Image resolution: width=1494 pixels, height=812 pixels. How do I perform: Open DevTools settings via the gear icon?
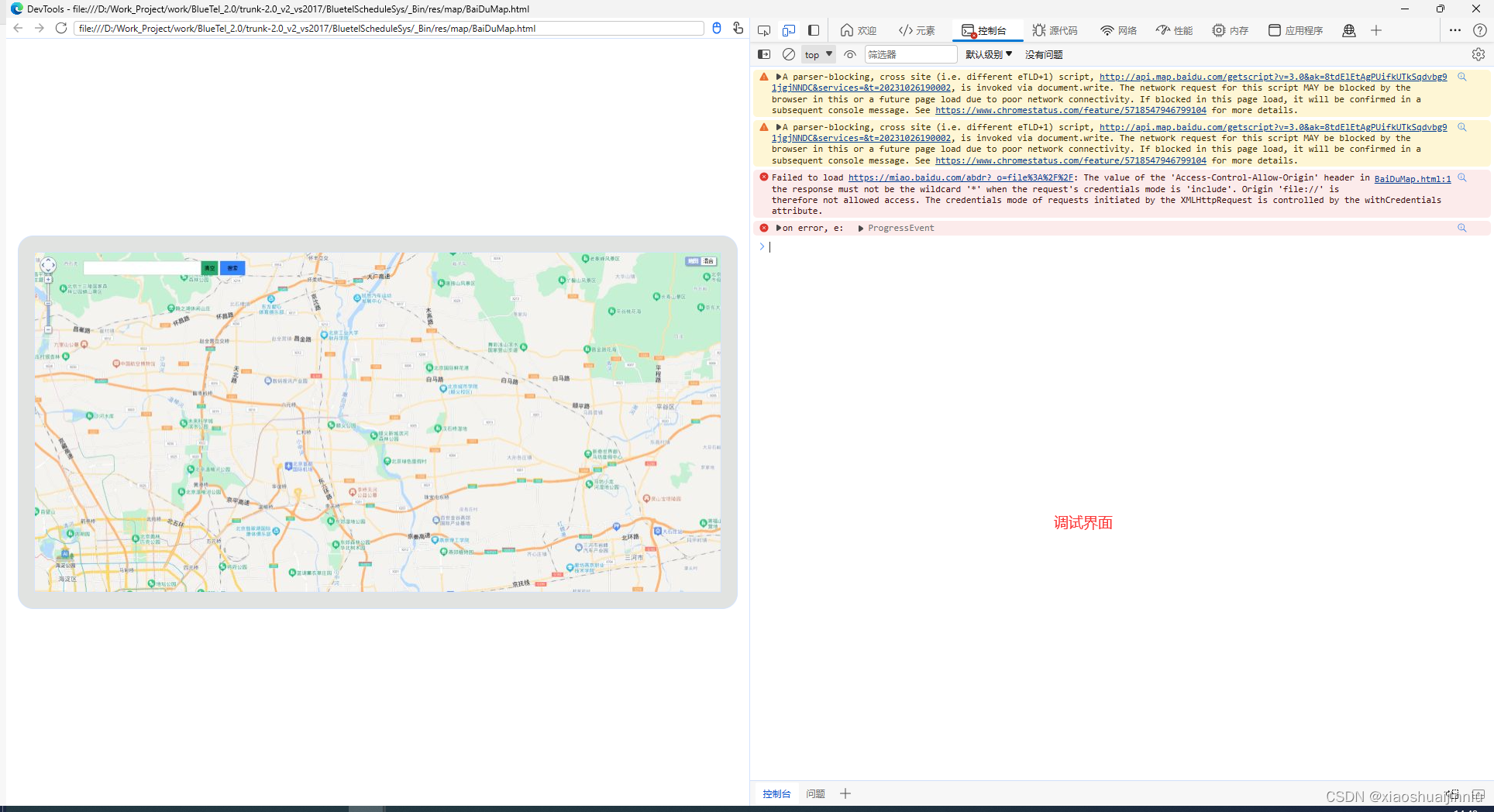pyautogui.click(x=1479, y=54)
